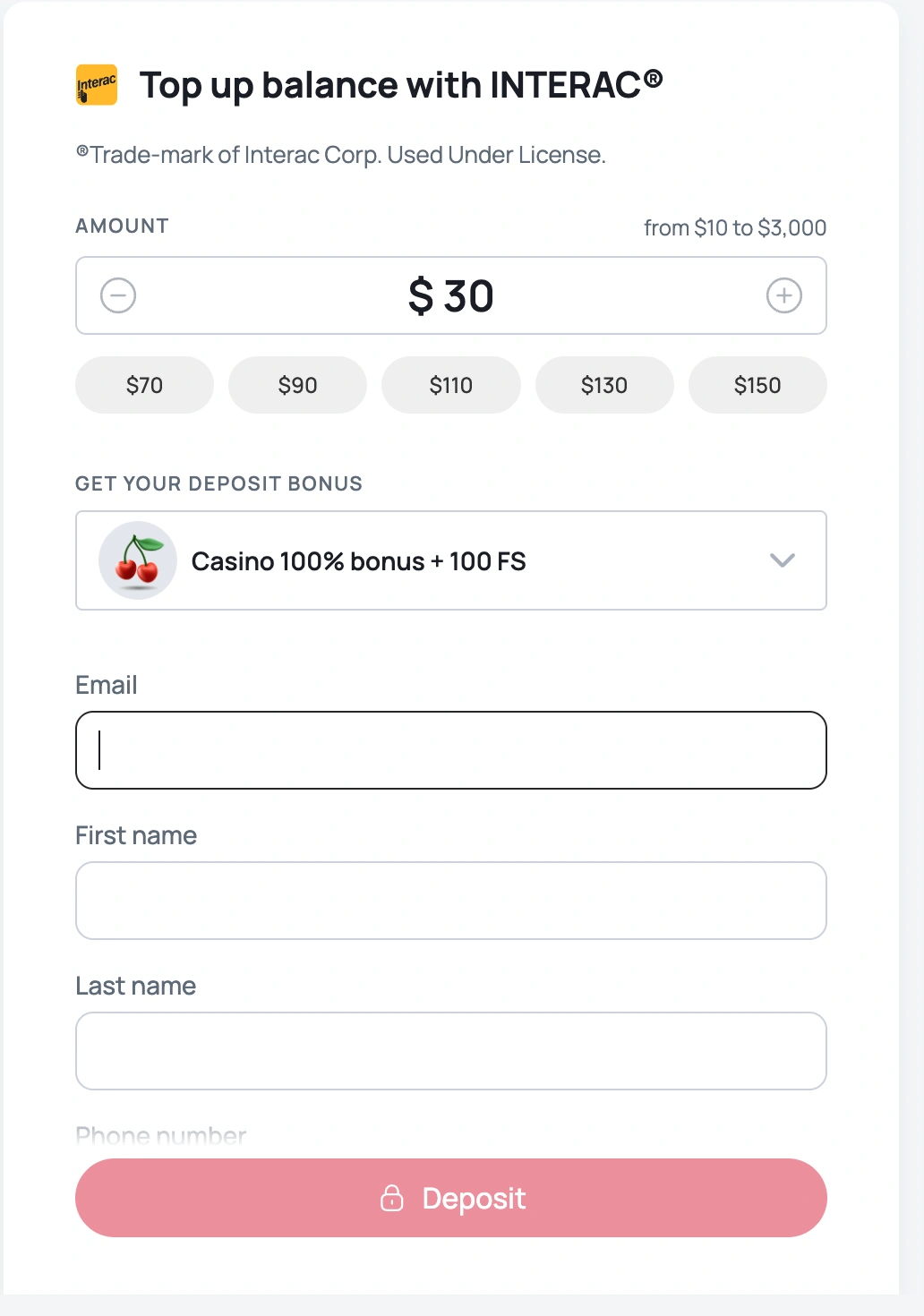
Task: Click the Interac logo icon
Action: (x=97, y=85)
